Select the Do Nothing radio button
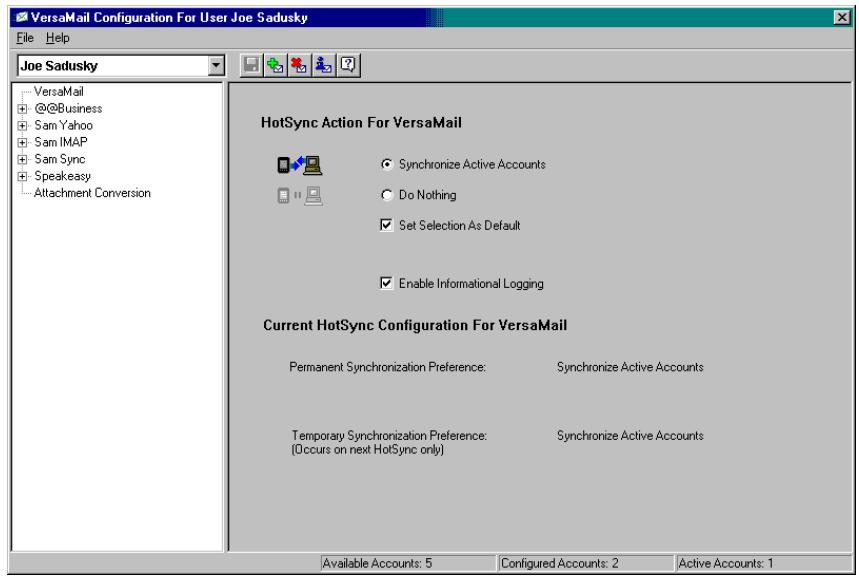Screen dimensions: 859x578 pos(387,195)
